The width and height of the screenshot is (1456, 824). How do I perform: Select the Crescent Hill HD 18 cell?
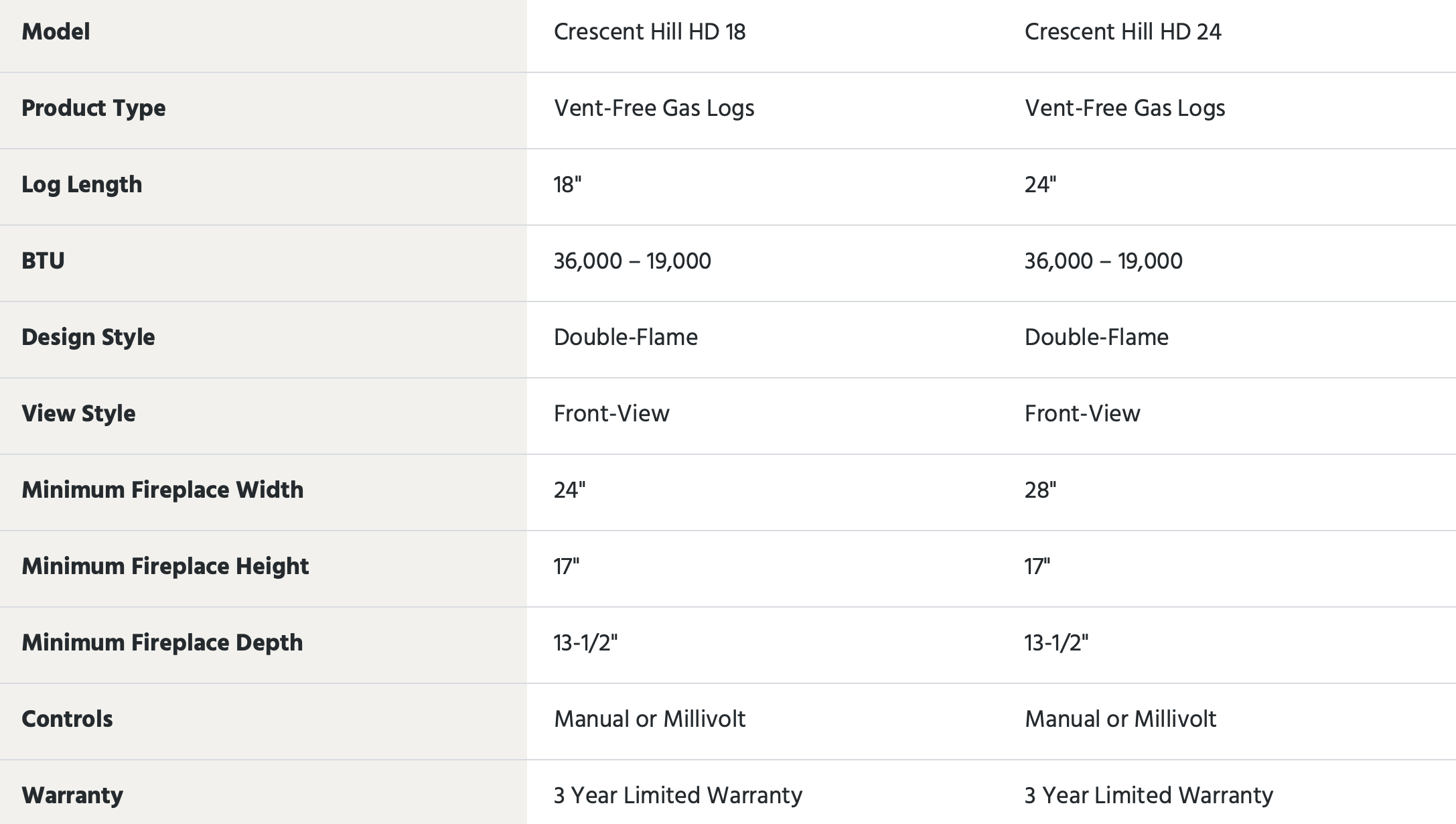tap(649, 31)
